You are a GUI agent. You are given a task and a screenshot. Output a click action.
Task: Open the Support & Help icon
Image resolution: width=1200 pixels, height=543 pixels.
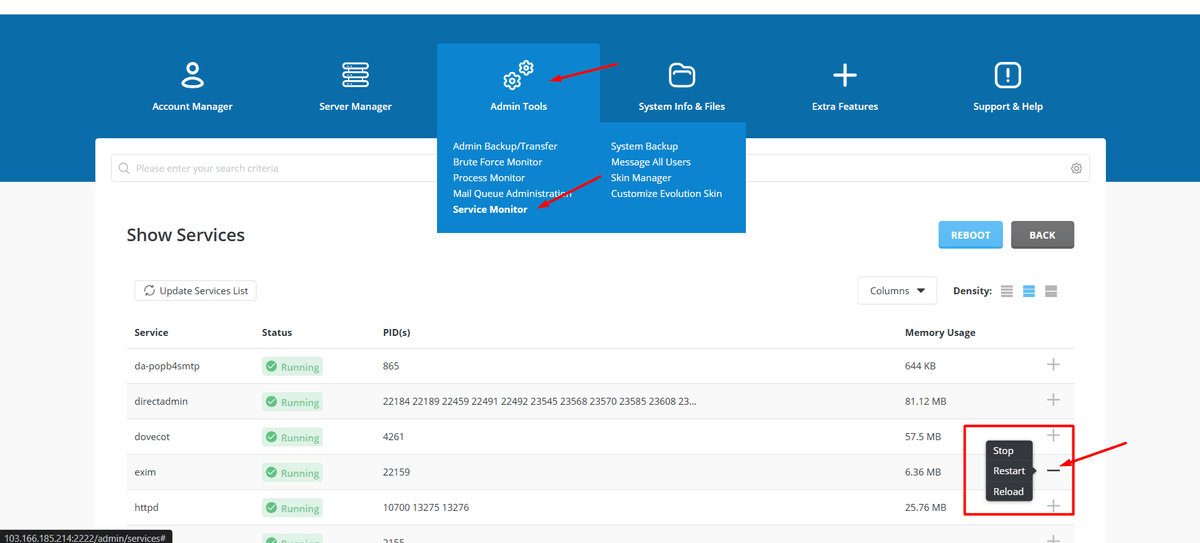(1007, 75)
